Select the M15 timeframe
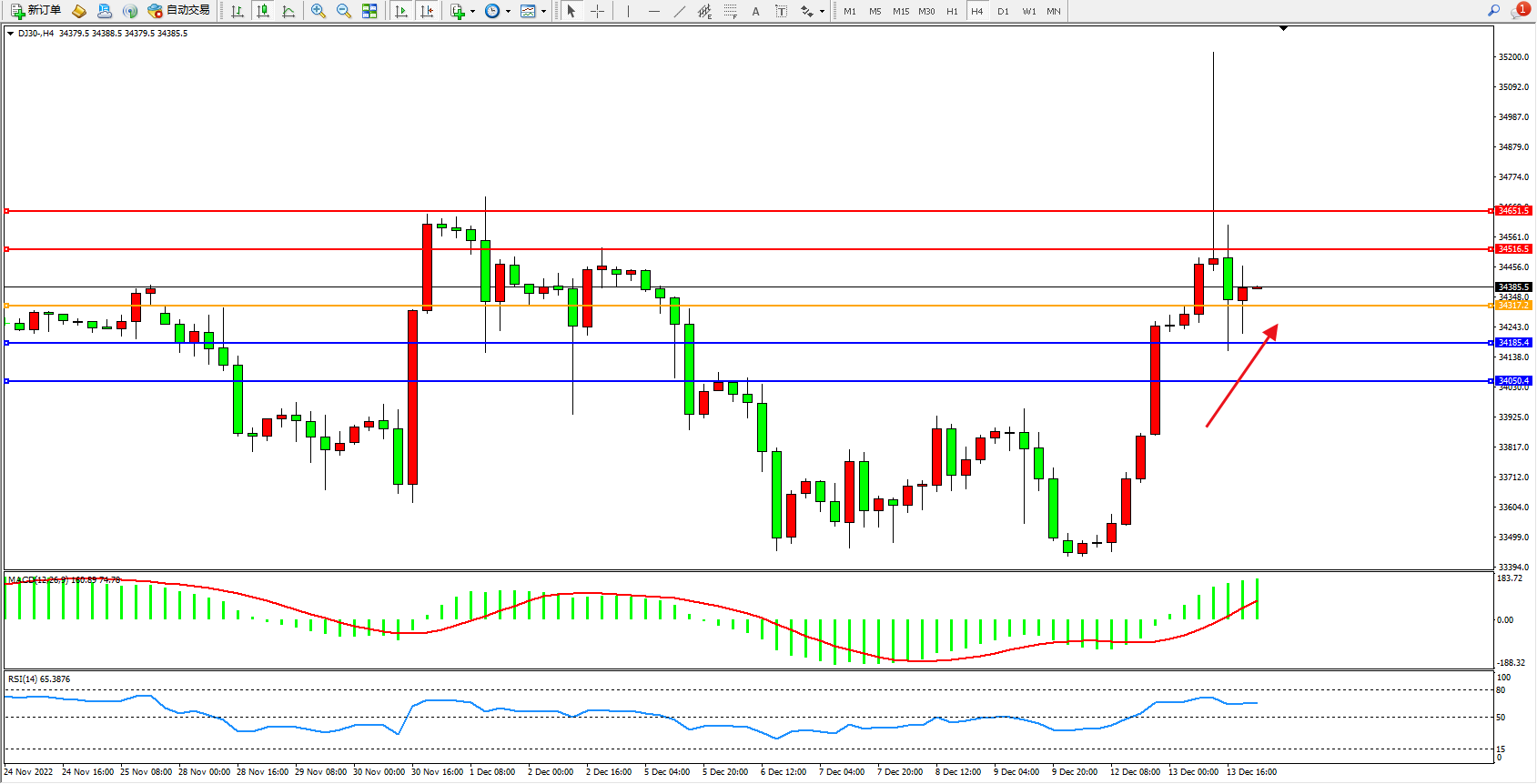The height and width of the screenshot is (784, 1537). click(900, 11)
